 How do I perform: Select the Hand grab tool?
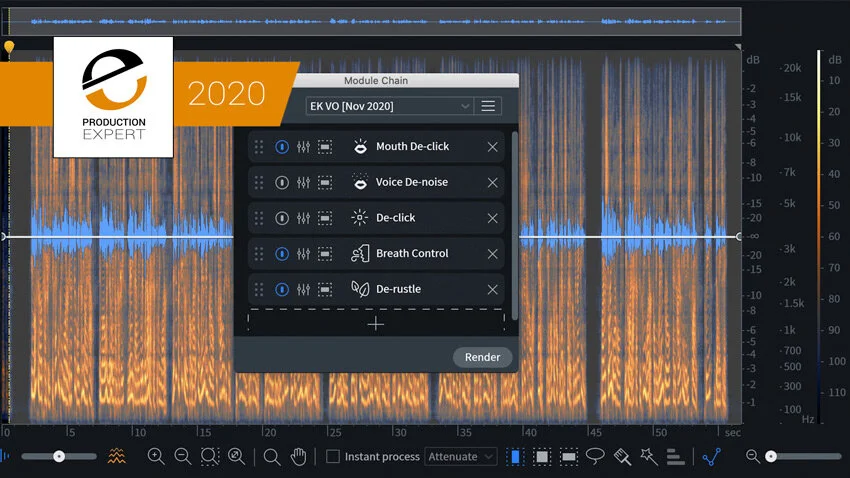pyautogui.click(x=298, y=457)
